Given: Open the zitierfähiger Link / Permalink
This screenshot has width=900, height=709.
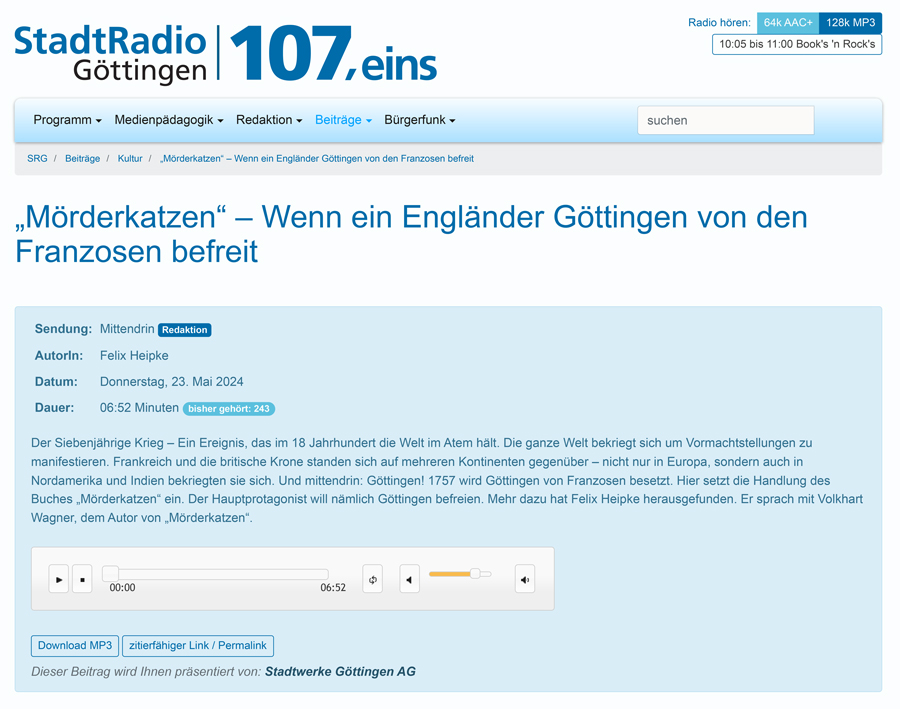Looking at the screenshot, I should [198, 646].
